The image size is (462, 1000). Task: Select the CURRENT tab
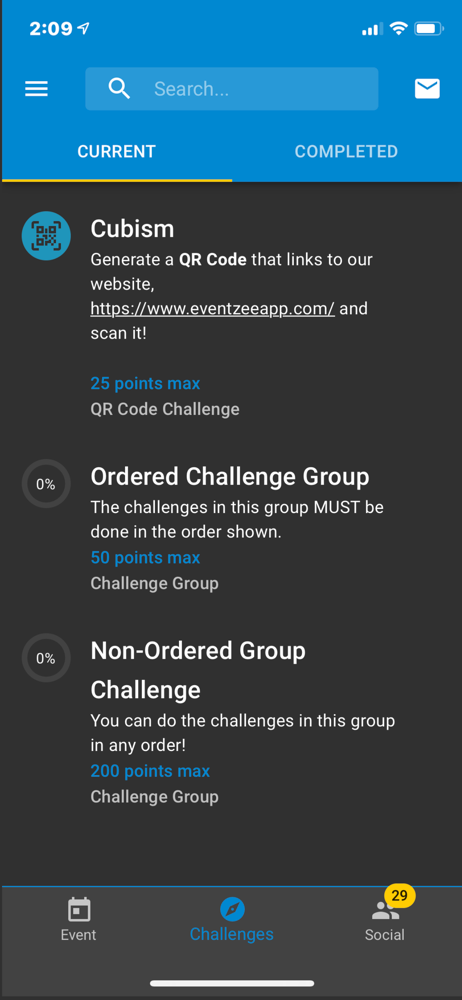(x=117, y=151)
